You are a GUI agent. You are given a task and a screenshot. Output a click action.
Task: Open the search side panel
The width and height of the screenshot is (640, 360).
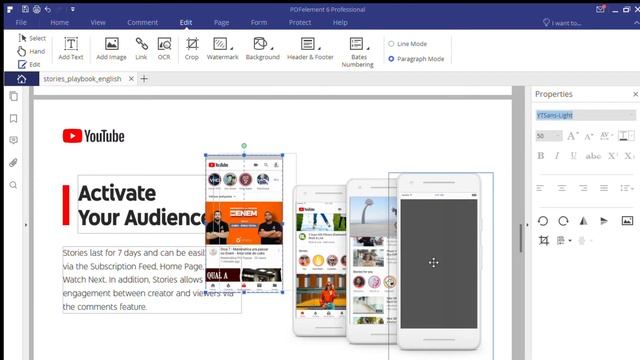click(x=13, y=185)
